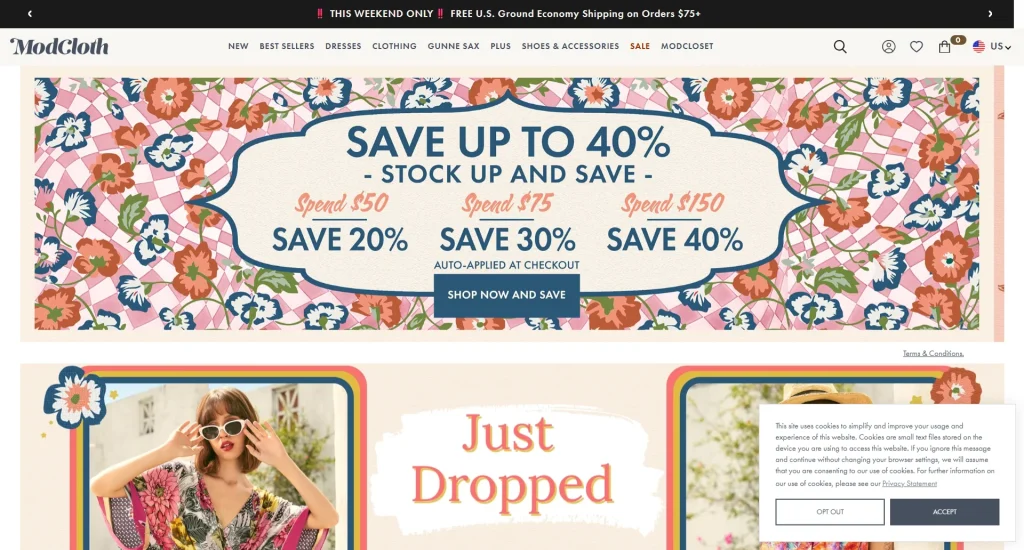Open the Dresses menu
Viewport: 1024px width, 550px height.
pos(343,46)
